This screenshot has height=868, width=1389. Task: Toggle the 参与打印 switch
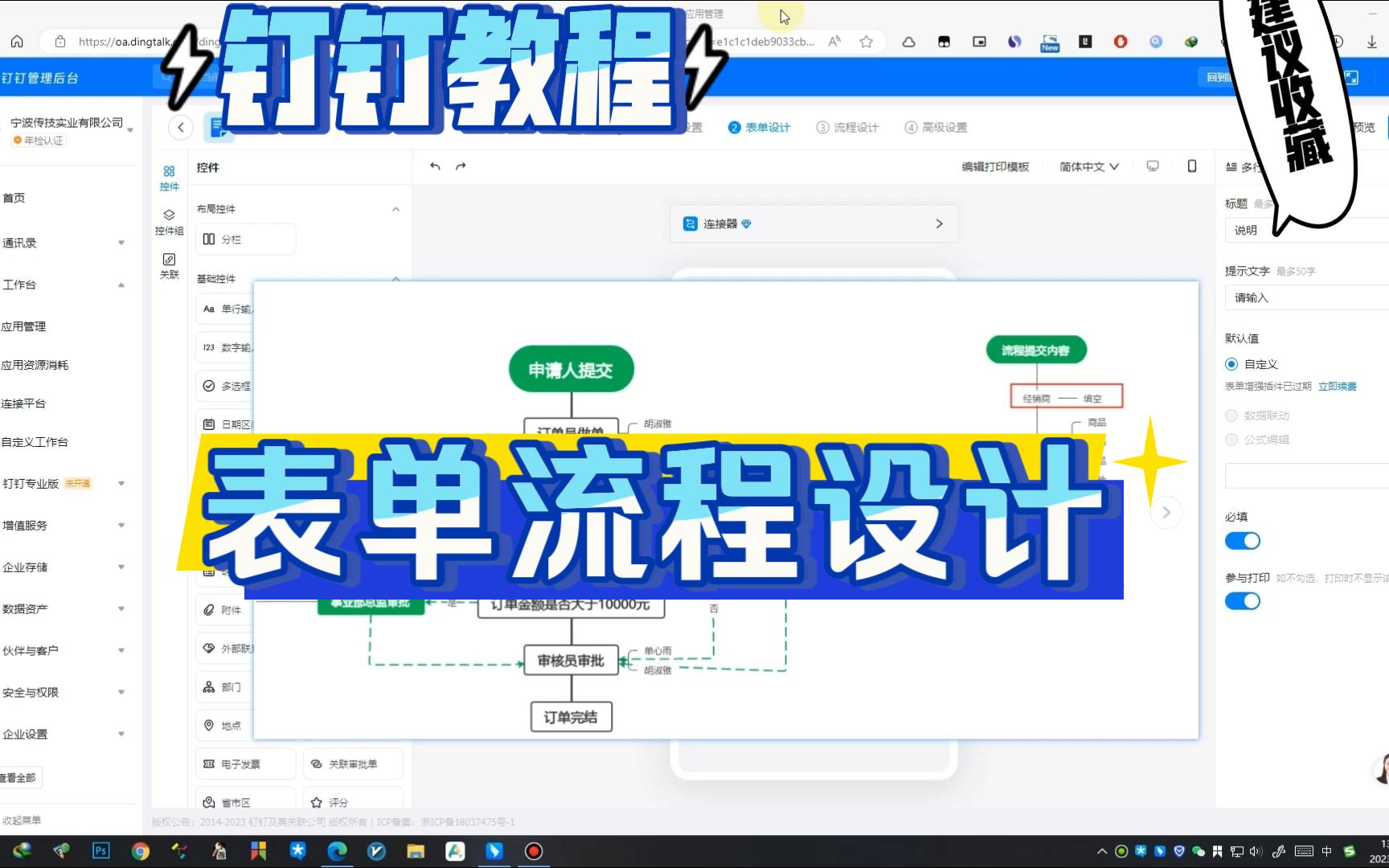pyautogui.click(x=1243, y=601)
